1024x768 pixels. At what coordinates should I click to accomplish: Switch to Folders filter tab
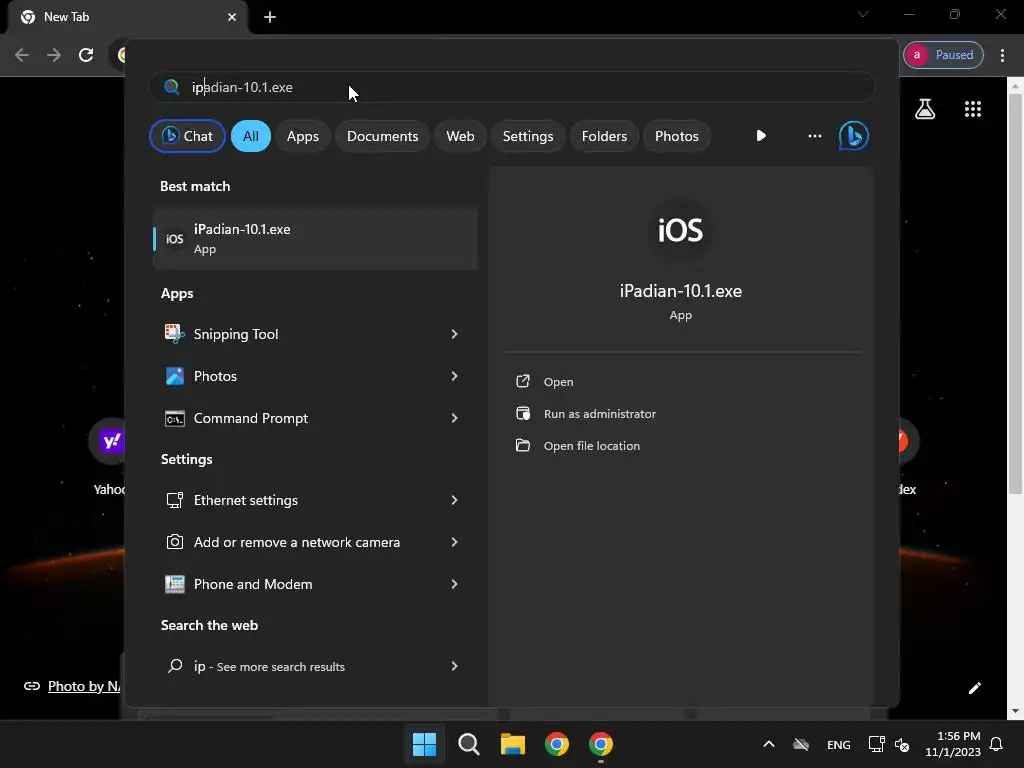click(604, 136)
